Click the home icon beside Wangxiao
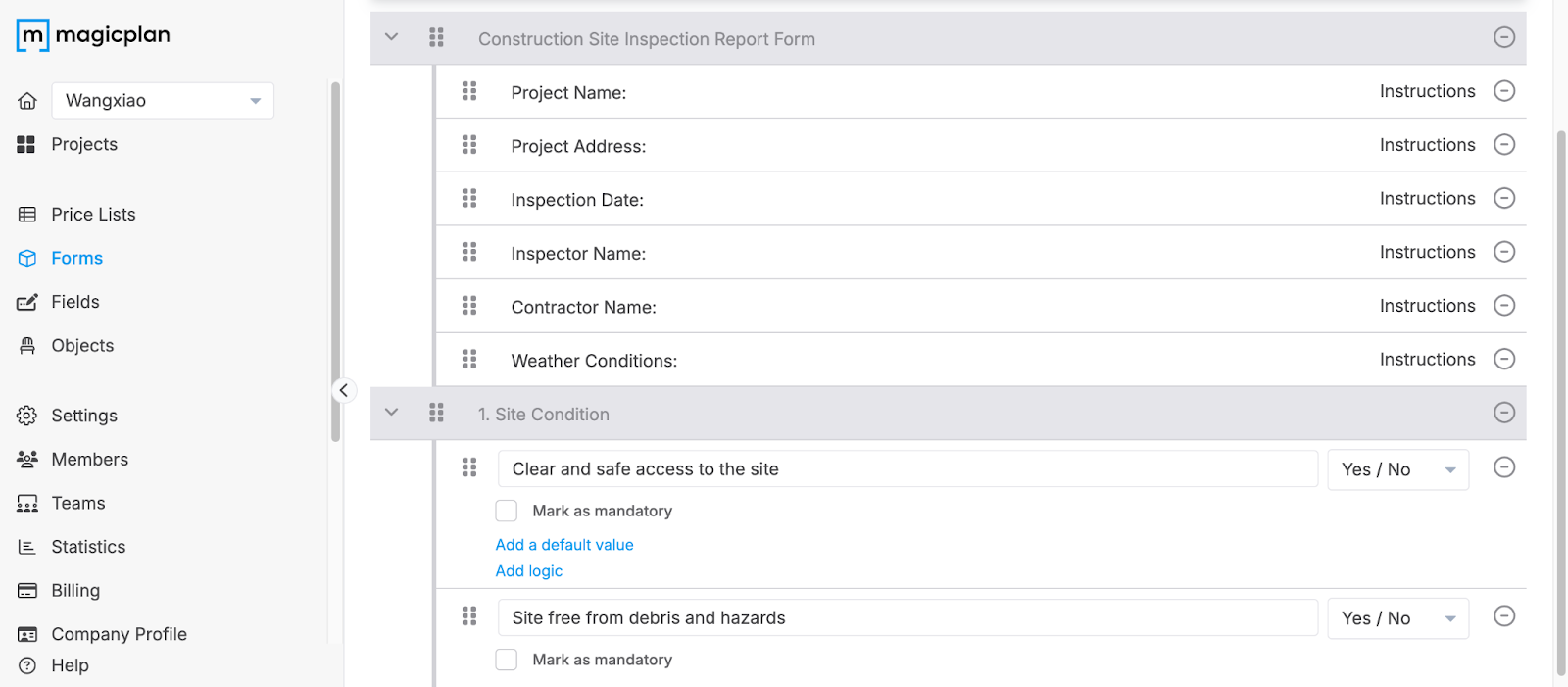Image resolution: width=1568 pixels, height=687 pixels. 27,101
